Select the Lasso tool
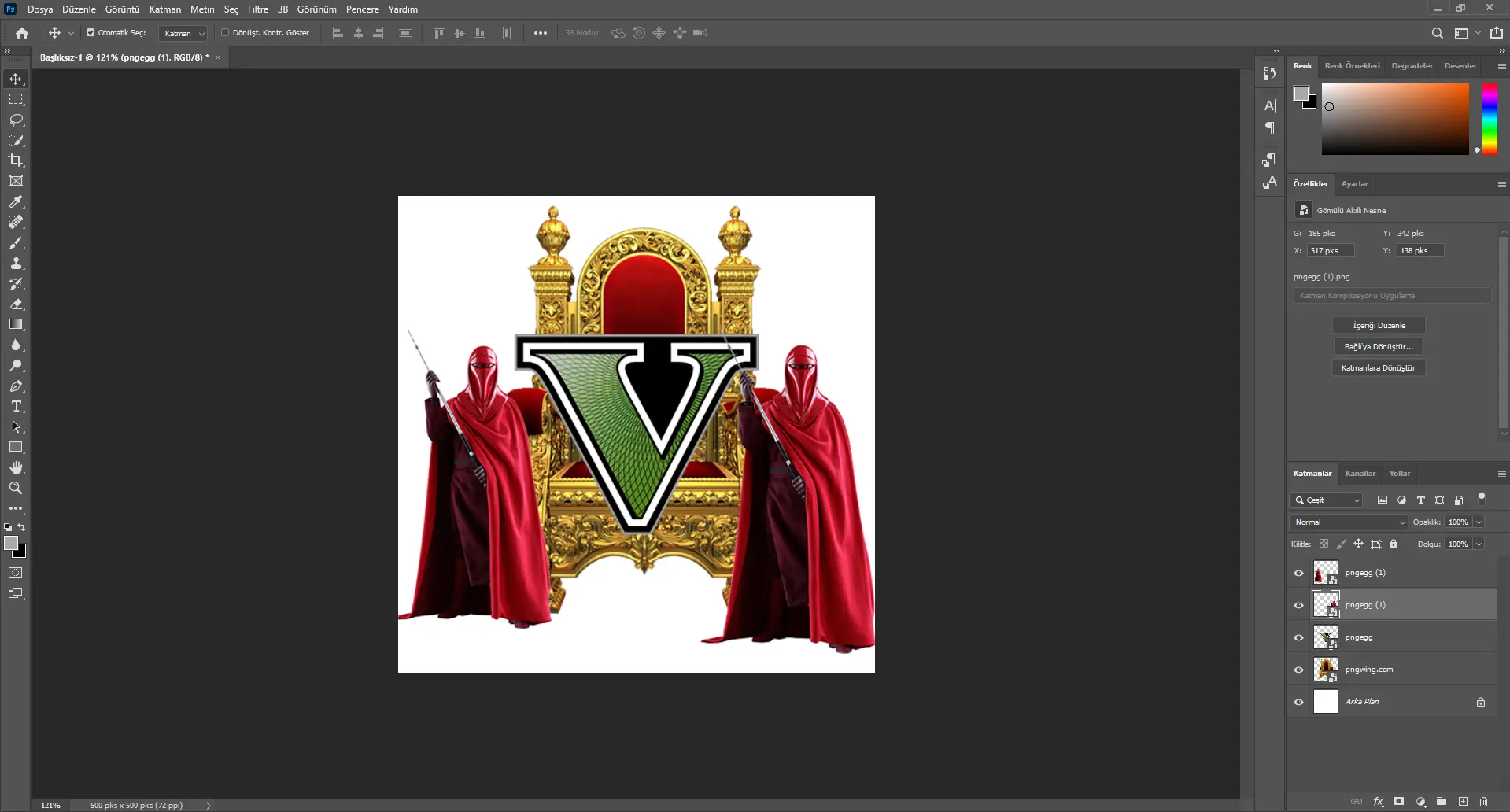The image size is (1510, 812). click(x=16, y=120)
